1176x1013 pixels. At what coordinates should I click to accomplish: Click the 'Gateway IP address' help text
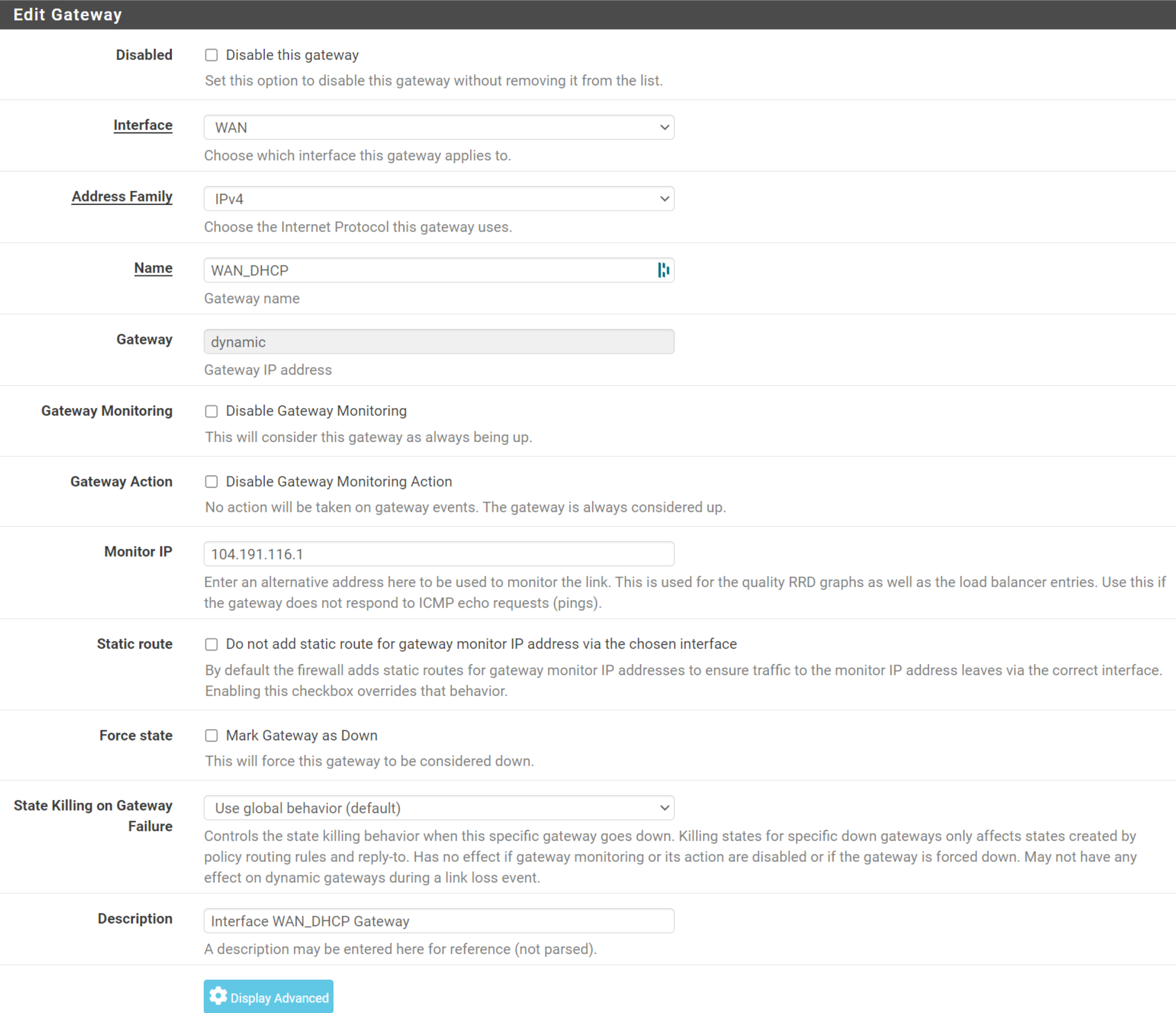(x=268, y=369)
